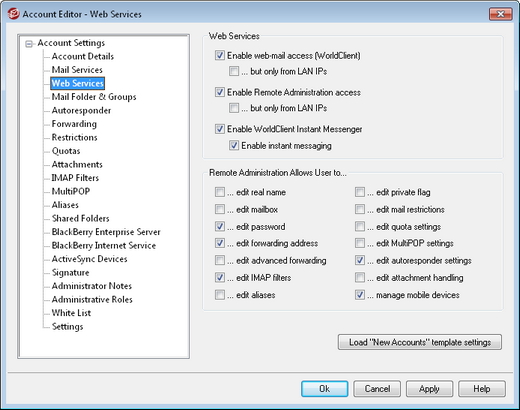The image size is (520, 410).
Task: Check the LAN IPs restriction under Remote Administration
Action: [x=234, y=108]
